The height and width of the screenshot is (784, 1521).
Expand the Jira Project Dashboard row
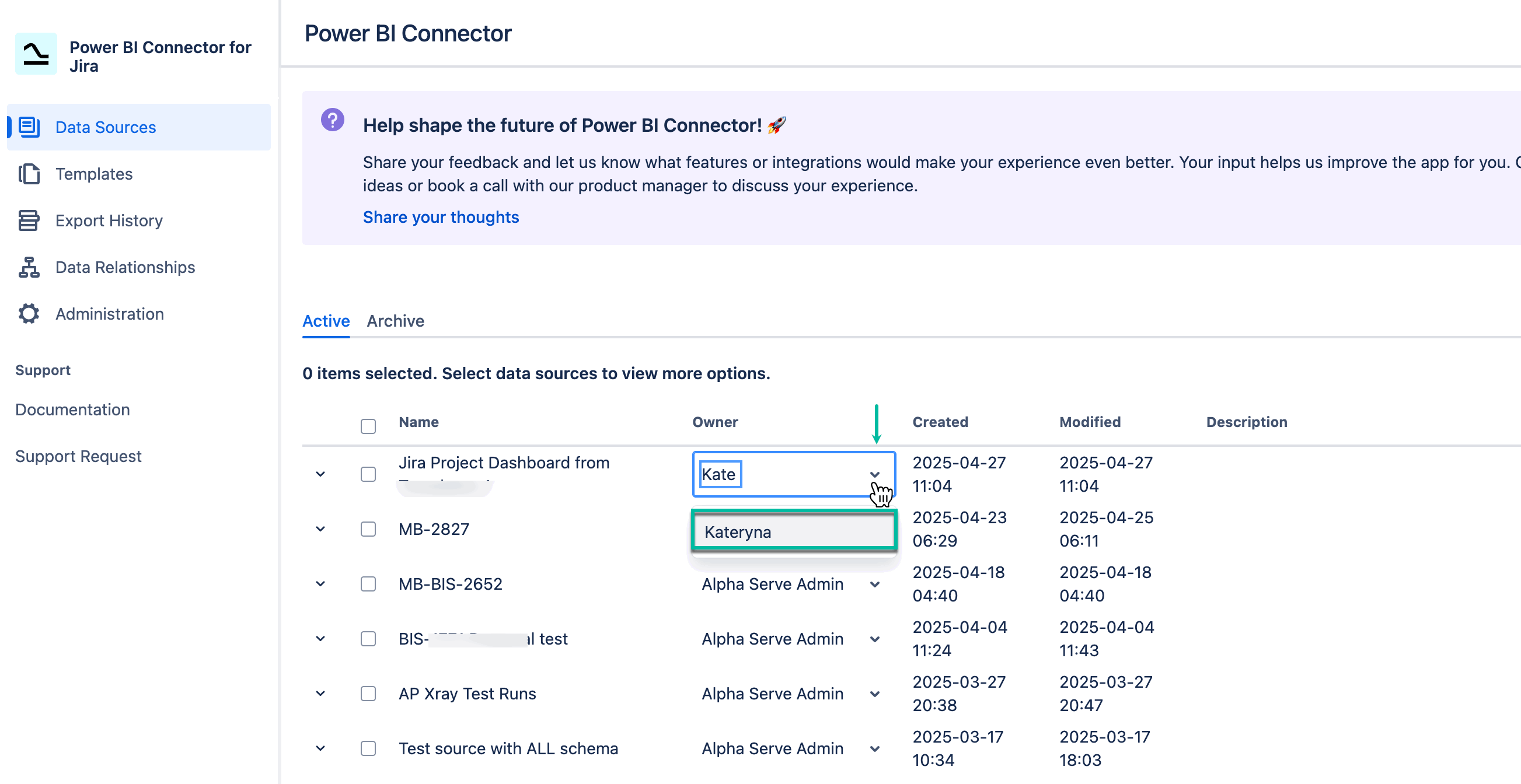pyautogui.click(x=320, y=474)
